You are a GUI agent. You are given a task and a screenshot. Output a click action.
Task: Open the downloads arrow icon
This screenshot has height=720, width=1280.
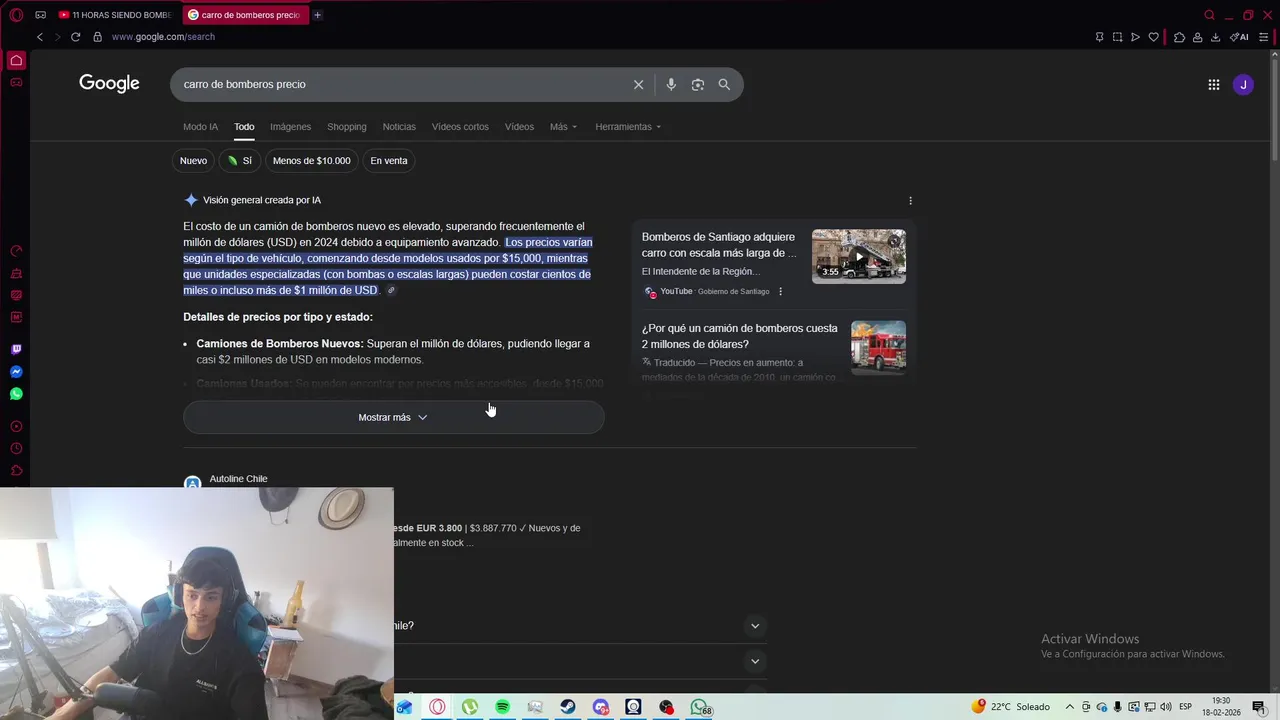[x=1215, y=37]
